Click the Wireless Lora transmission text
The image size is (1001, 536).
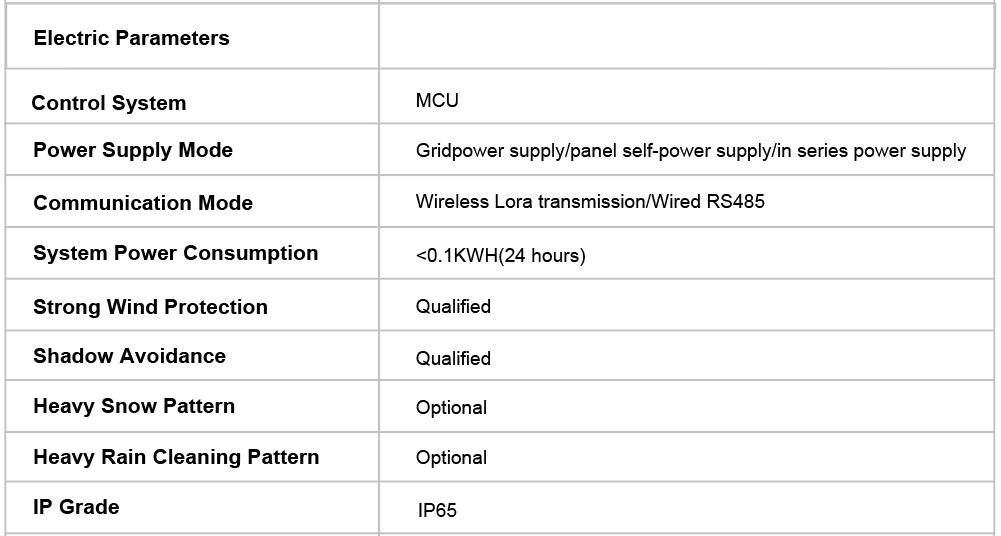[x=590, y=202]
